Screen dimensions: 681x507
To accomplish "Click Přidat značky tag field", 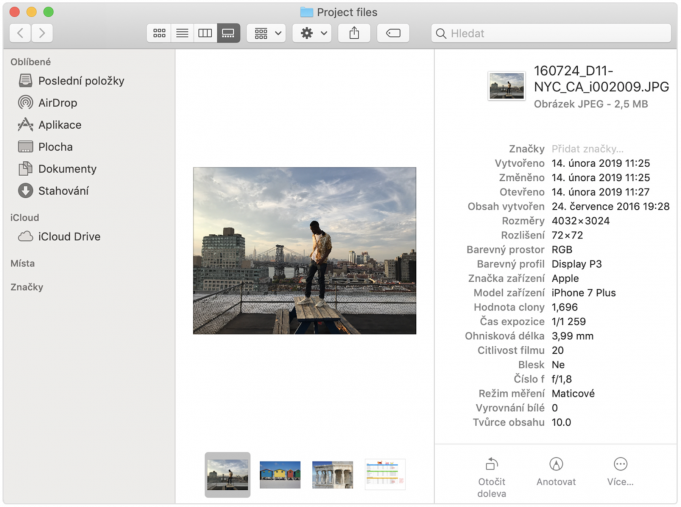I will (x=587, y=149).
